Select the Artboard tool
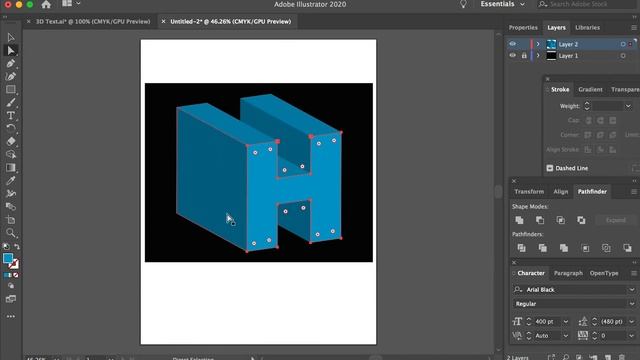This screenshot has height=360, width=640. pos(11,220)
